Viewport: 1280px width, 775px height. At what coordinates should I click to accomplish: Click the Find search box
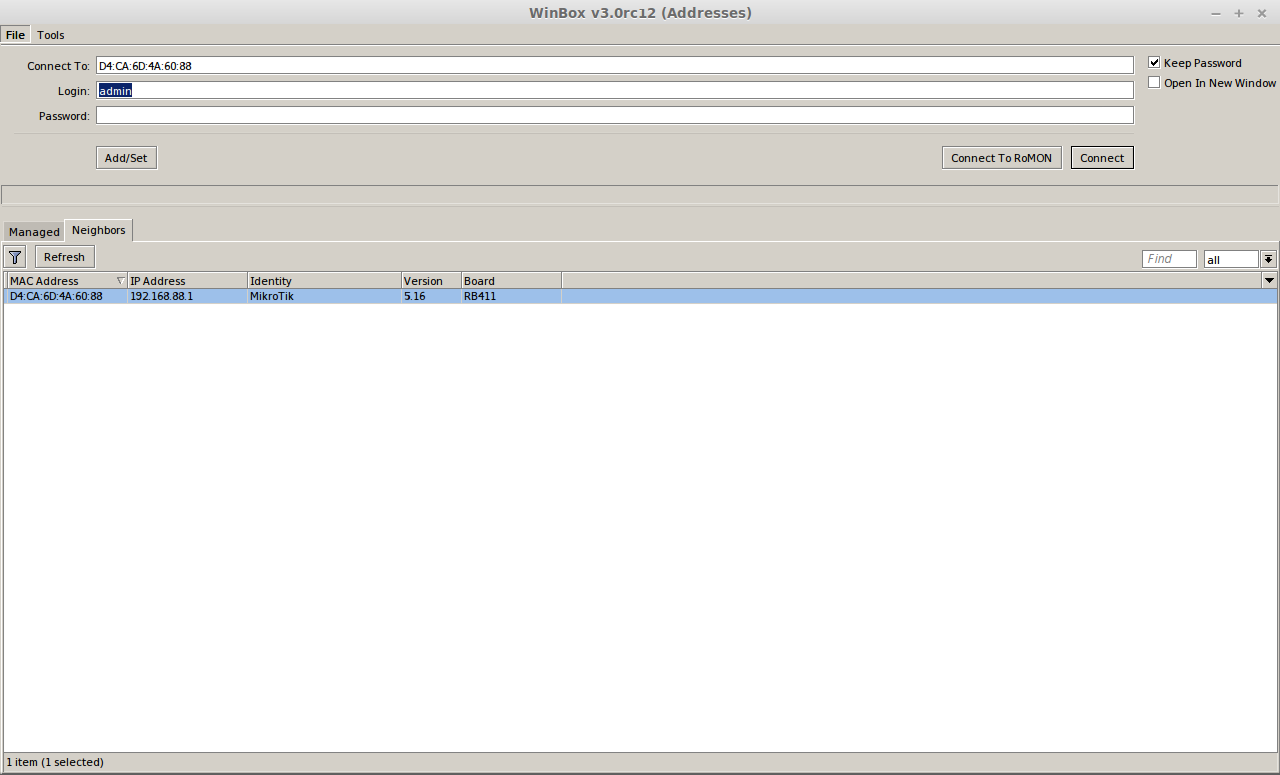click(x=1169, y=259)
